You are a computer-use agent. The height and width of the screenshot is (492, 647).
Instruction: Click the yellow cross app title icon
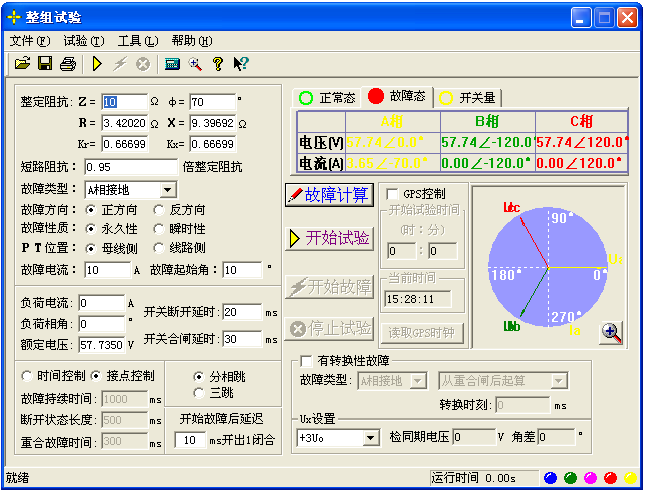click(x=14, y=17)
